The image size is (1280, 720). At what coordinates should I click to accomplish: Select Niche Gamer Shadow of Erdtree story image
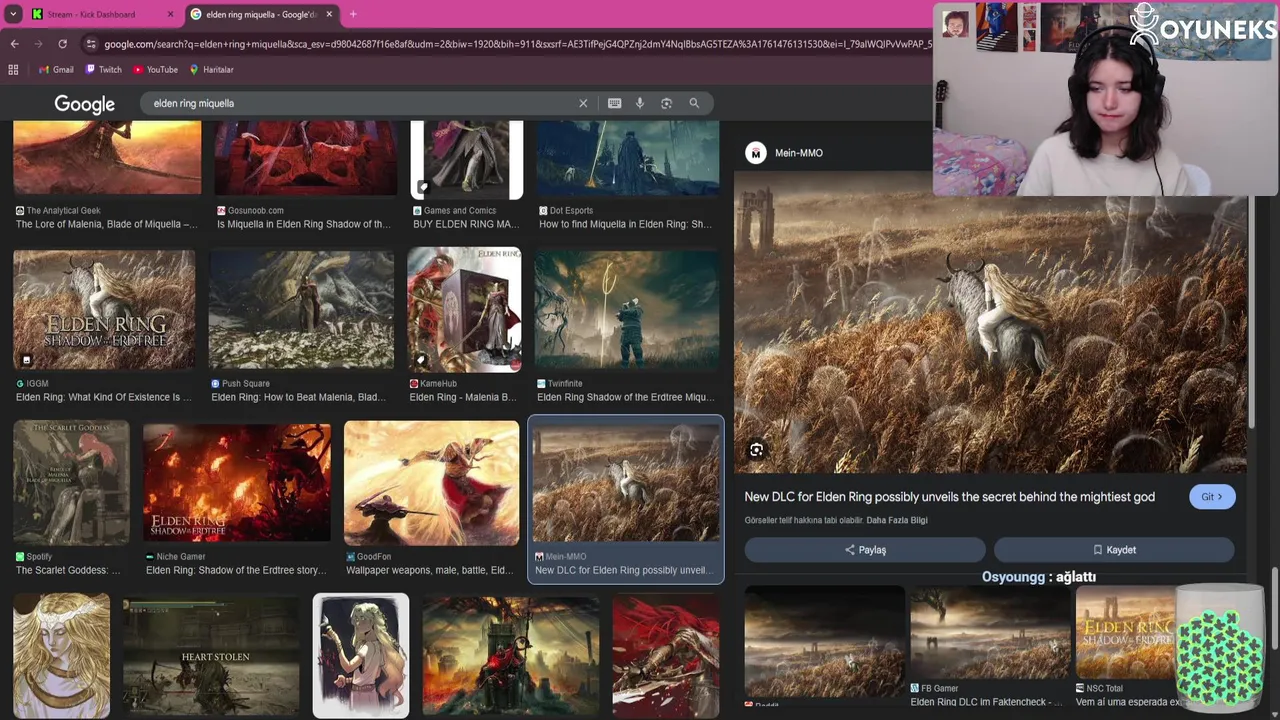click(x=236, y=483)
